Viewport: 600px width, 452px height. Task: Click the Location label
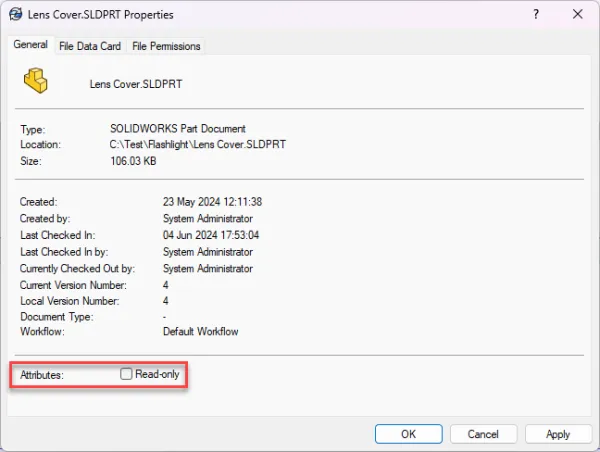pyautogui.click(x=41, y=144)
